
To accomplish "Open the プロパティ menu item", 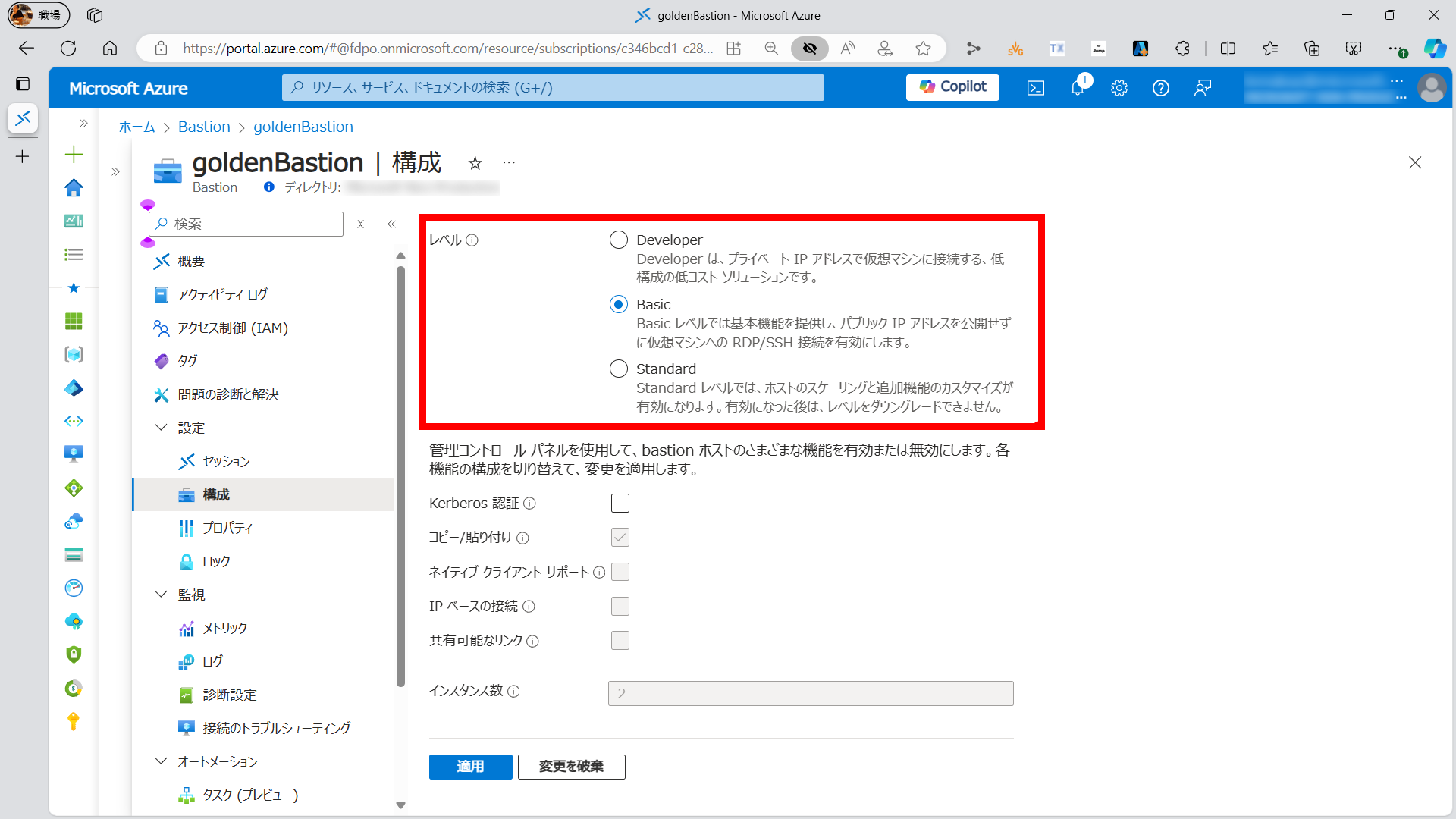I will [227, 528].
